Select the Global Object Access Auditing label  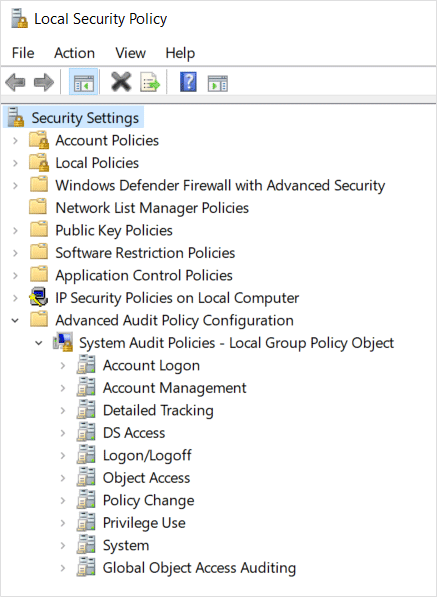tap(199, 567)
